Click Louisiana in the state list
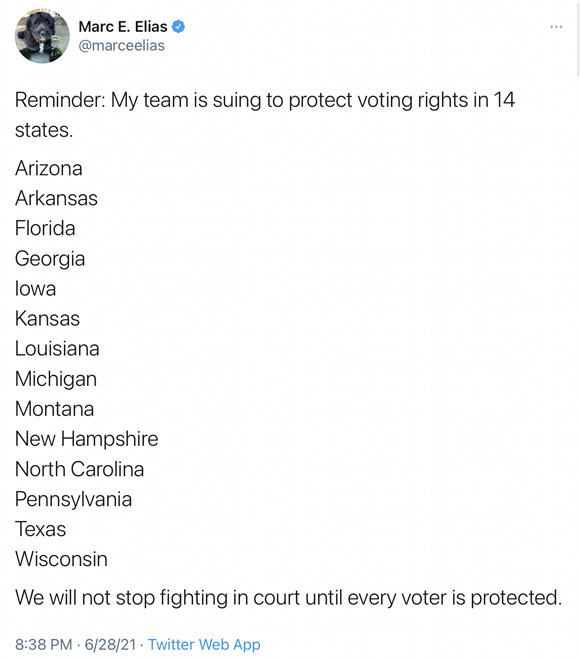Image resolution: width=580 pixels, height=660 pixels. click(x=57, y=349)
